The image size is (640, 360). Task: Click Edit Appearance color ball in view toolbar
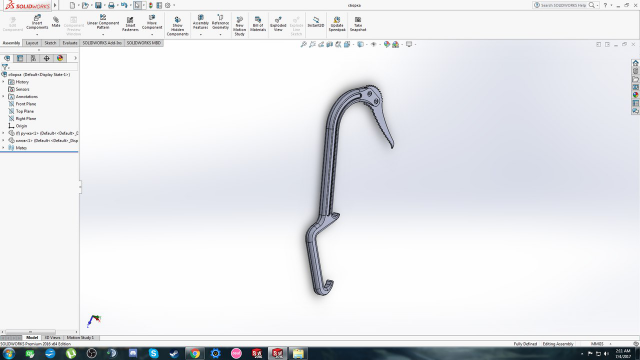(387, 44)
